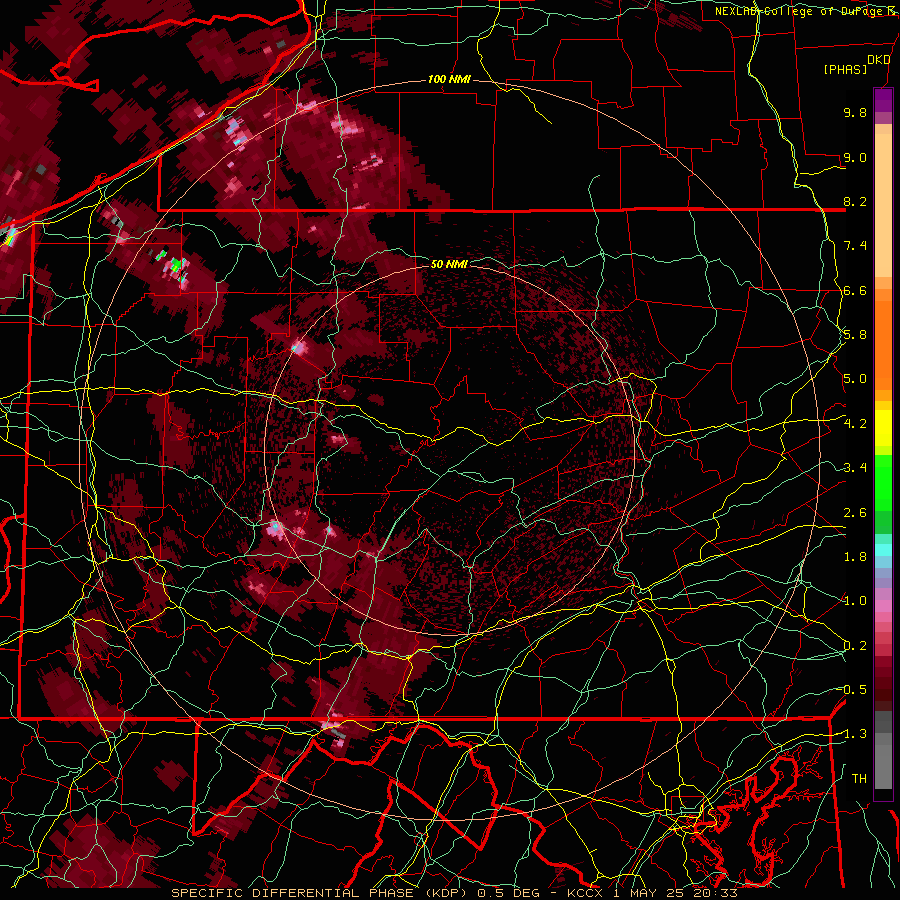Click the SPECIFIC DIFFERENTIAL PHASE title text

[x=292, y=893]
